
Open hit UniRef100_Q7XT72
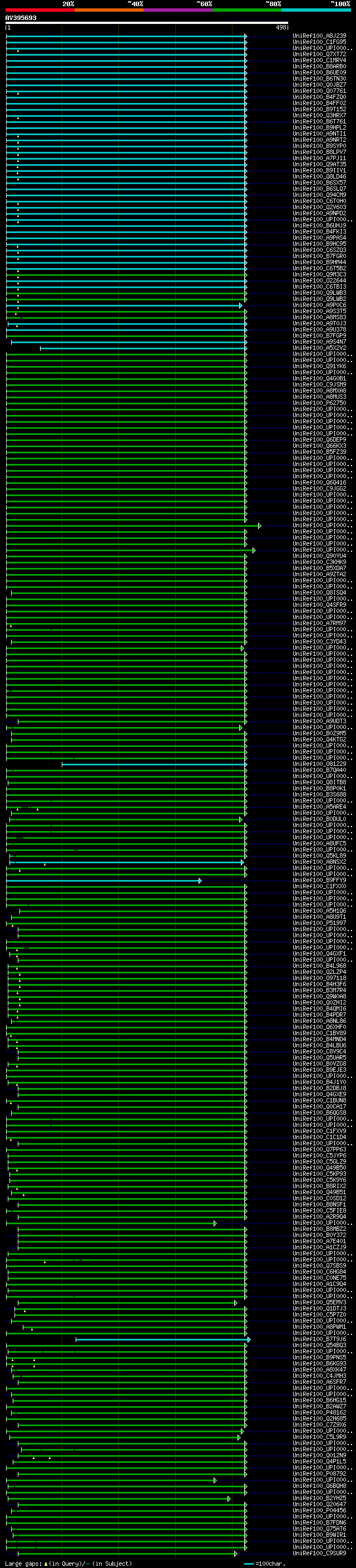tap(319, 54)
